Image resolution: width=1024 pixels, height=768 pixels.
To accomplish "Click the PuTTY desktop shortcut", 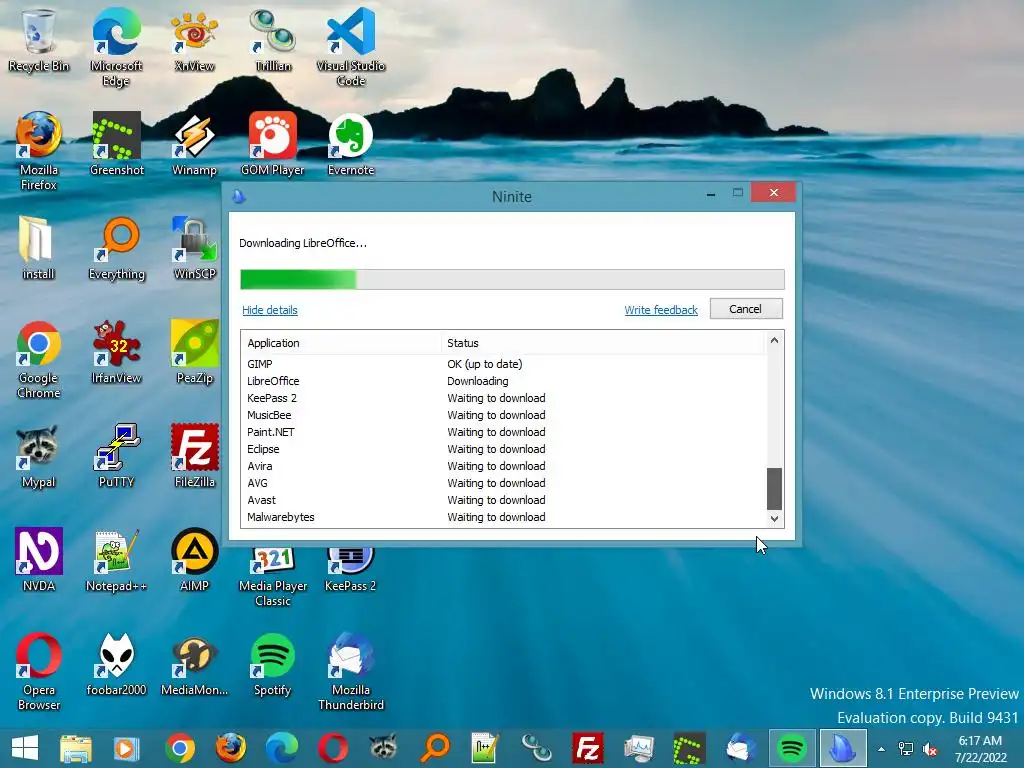I will [x=116, y=456].
